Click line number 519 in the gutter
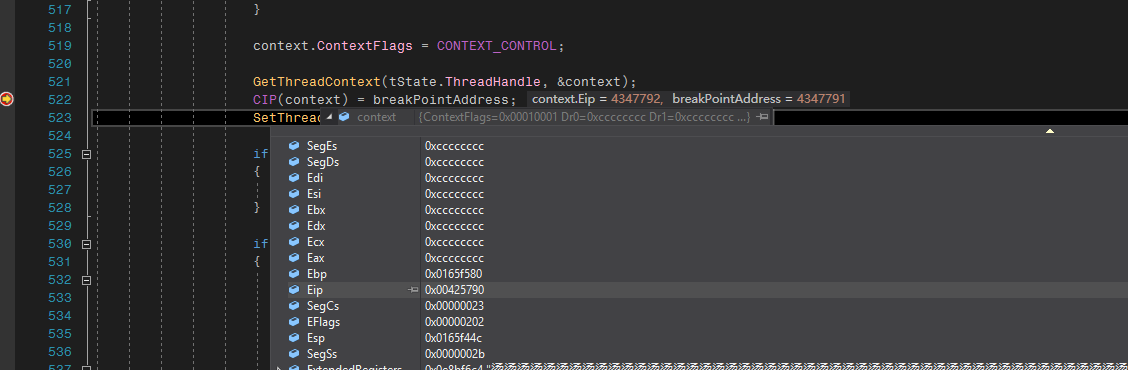This screenshot has height=370, width=1128. click(59, 46)
